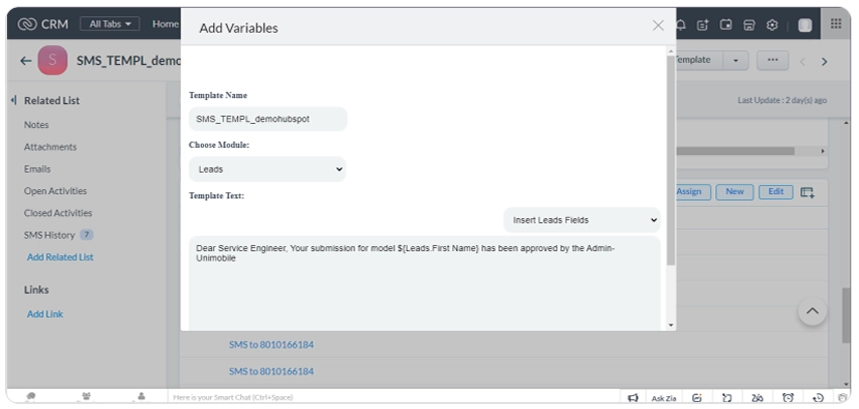Select Closed Activities in the sidebar
Image resolution: width=859 pixels, height=409 pixels.
click(x=58, y=213)
